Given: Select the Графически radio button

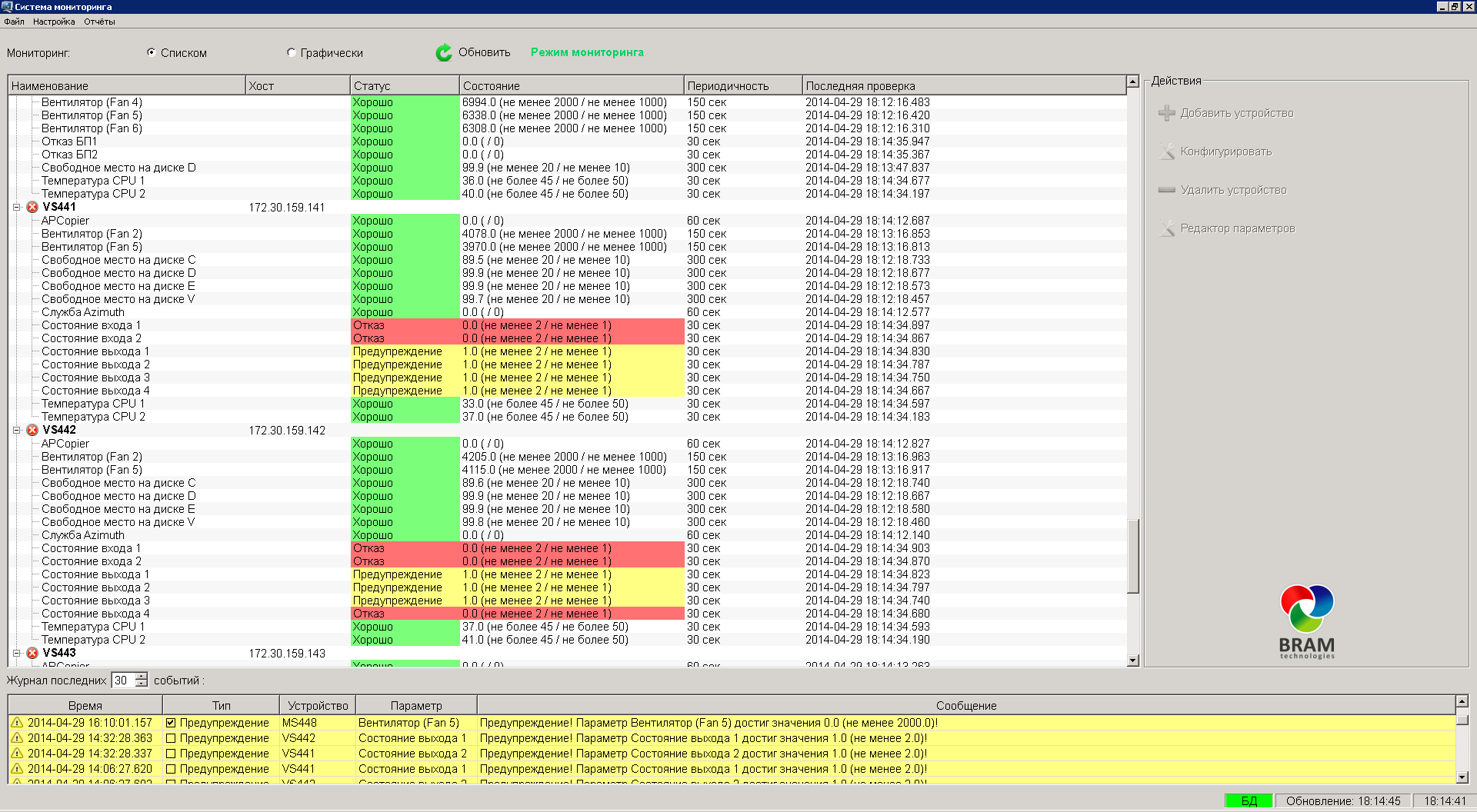Looking at the screenshot, I should (x=291, y=52).
